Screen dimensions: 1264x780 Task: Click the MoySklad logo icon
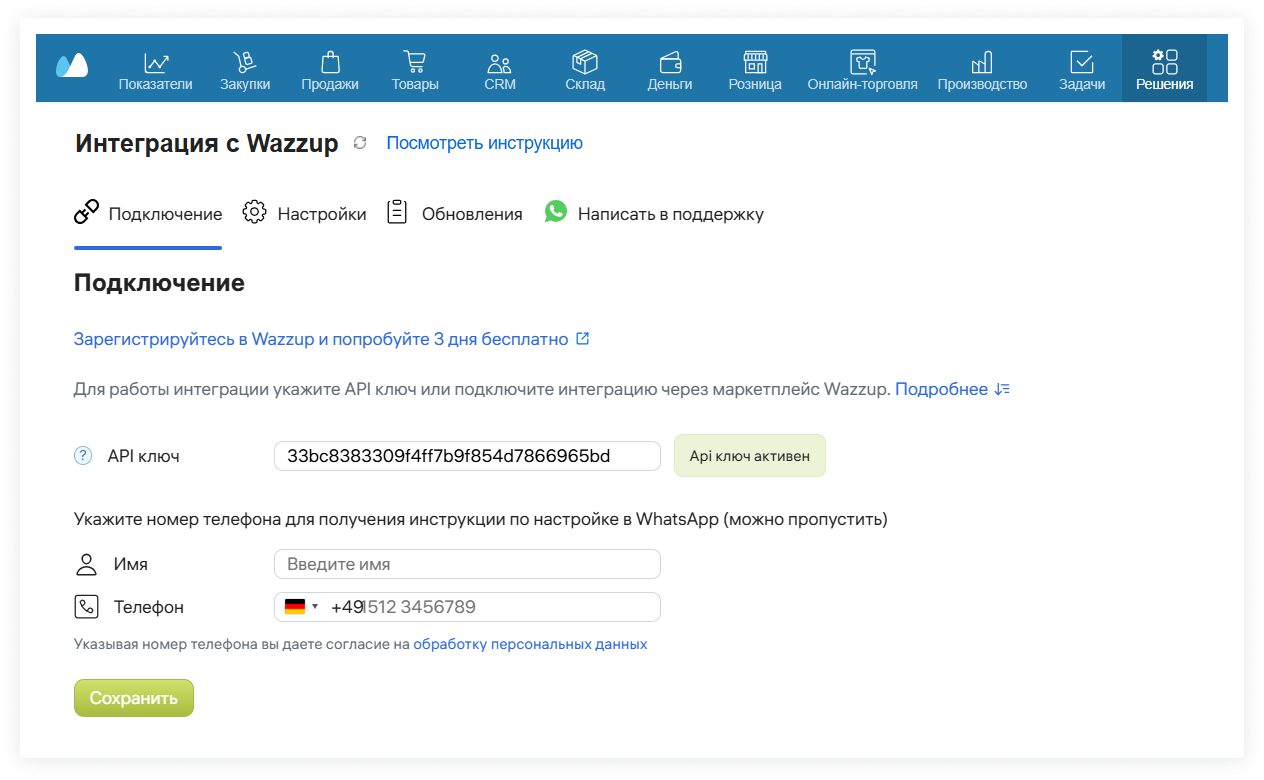click(x=72, y=66)
